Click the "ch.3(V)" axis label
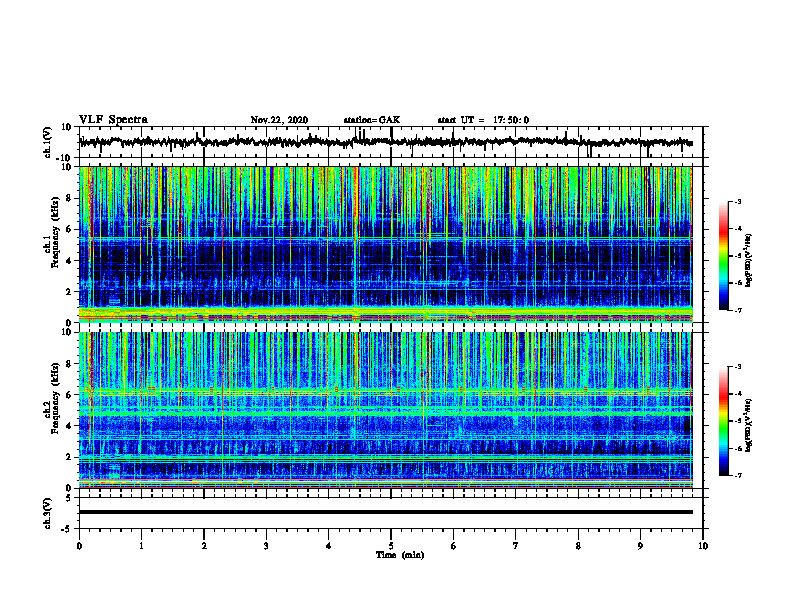 click(x=48, y=513)
